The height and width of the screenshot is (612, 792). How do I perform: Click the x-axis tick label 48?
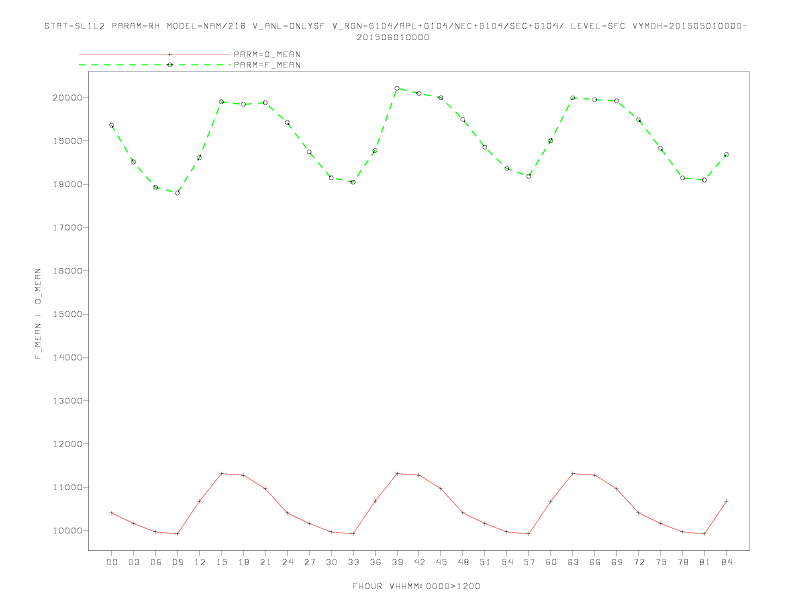pyautogui.click(x=463, y=562)
